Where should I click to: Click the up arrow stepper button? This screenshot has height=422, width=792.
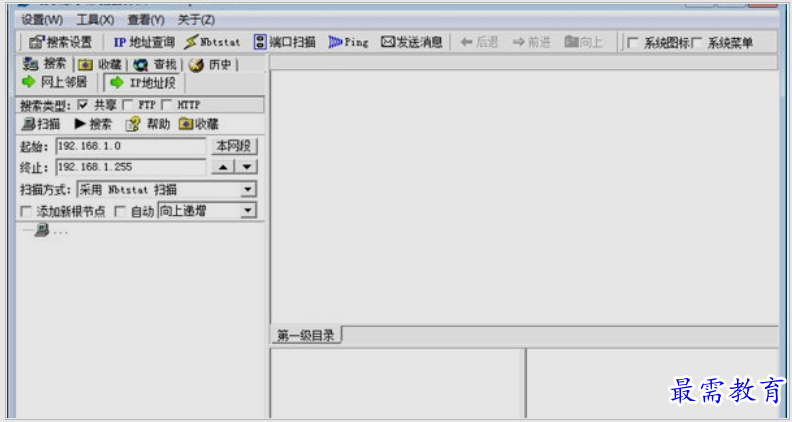click(223, 167)
